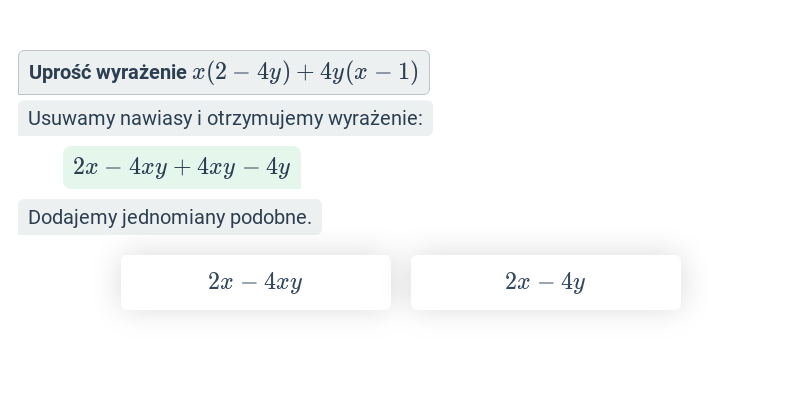Click the 'Dodajemy jednomiany podobne.' hint

[x=170, y=217]
